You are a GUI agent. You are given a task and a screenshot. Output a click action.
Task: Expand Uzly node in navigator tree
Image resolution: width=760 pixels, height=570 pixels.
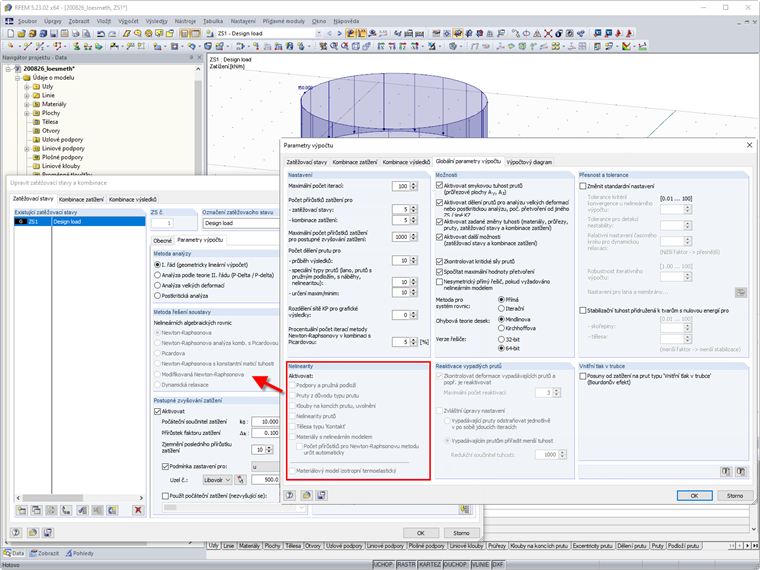pos(27,87)
